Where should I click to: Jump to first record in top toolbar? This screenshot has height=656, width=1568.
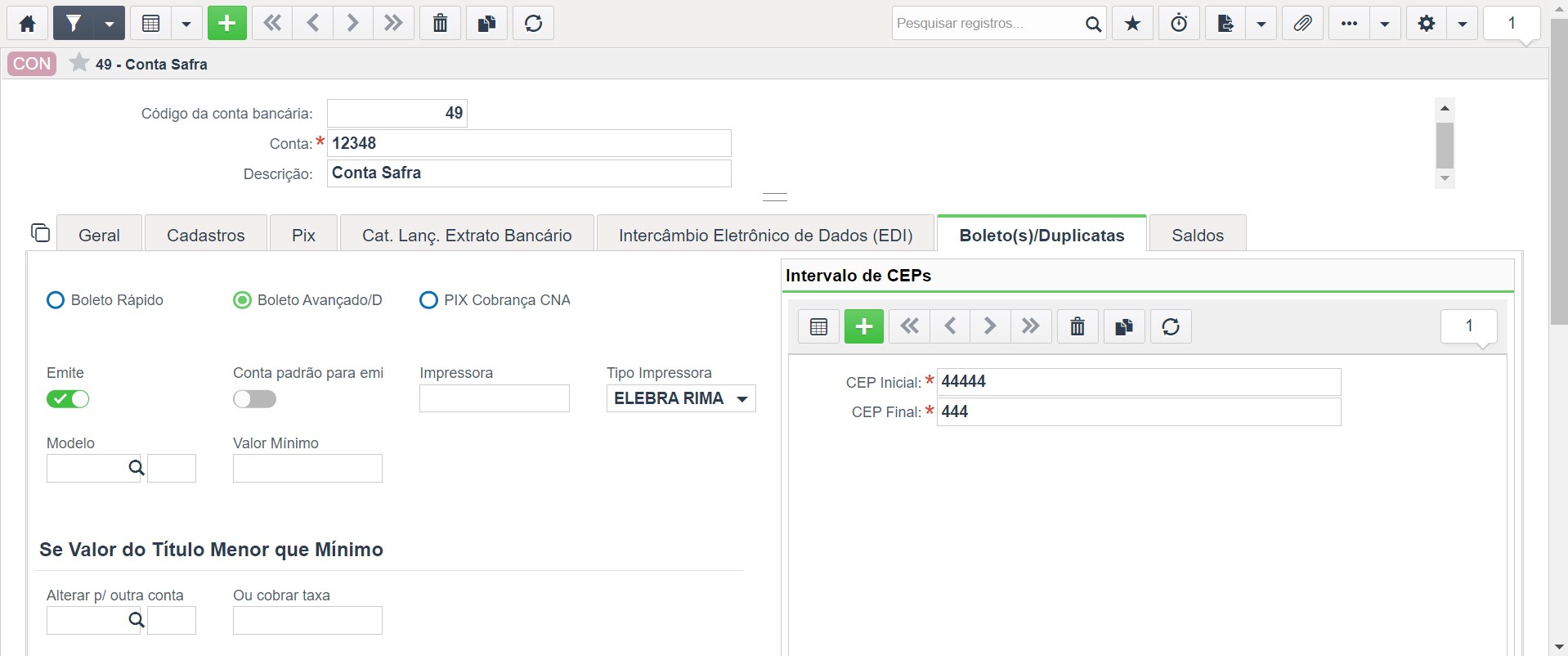pos(272,23)
